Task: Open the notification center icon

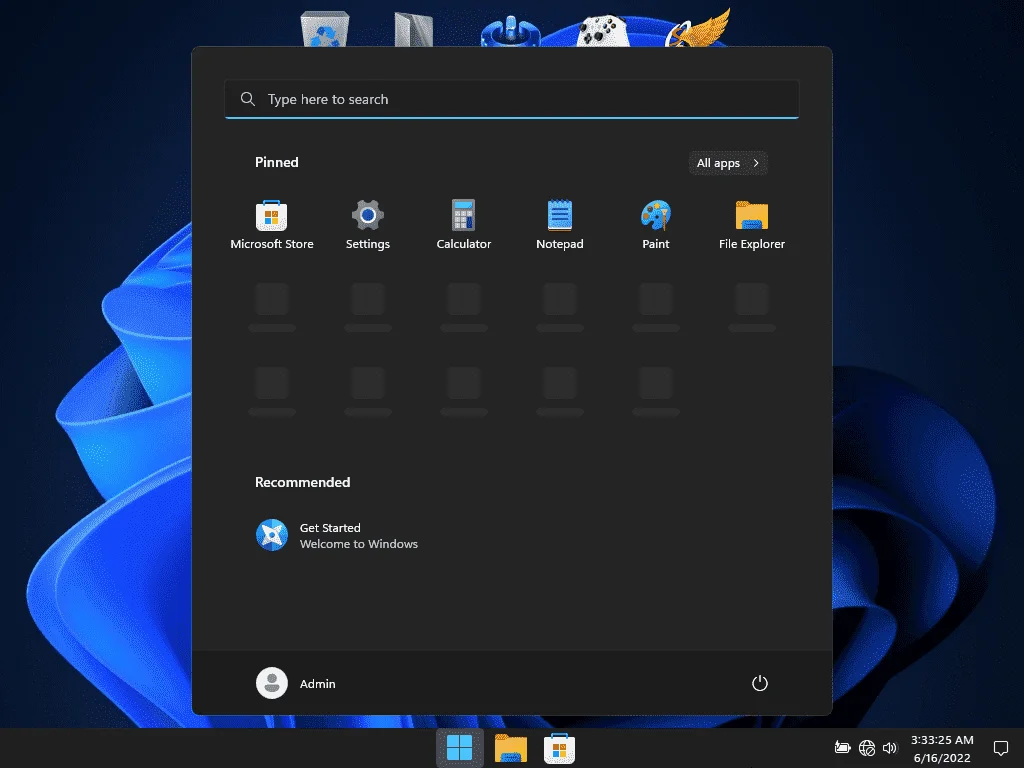Action: click(1000, 748)
